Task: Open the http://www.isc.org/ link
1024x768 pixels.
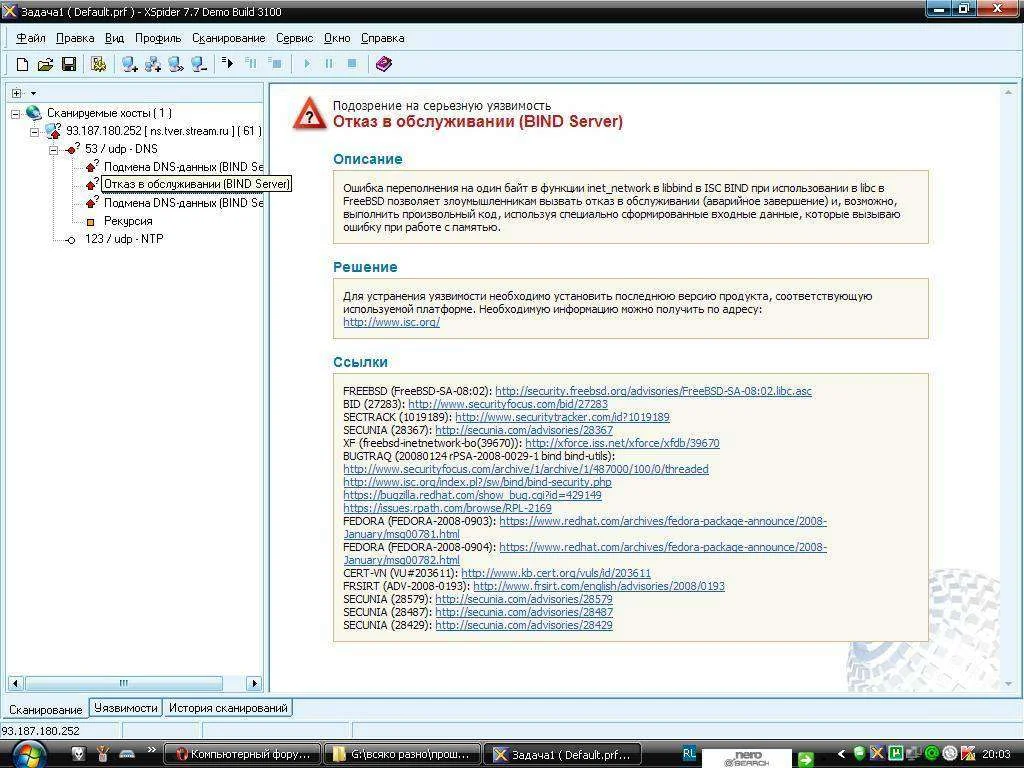Action: click(391, 322)
